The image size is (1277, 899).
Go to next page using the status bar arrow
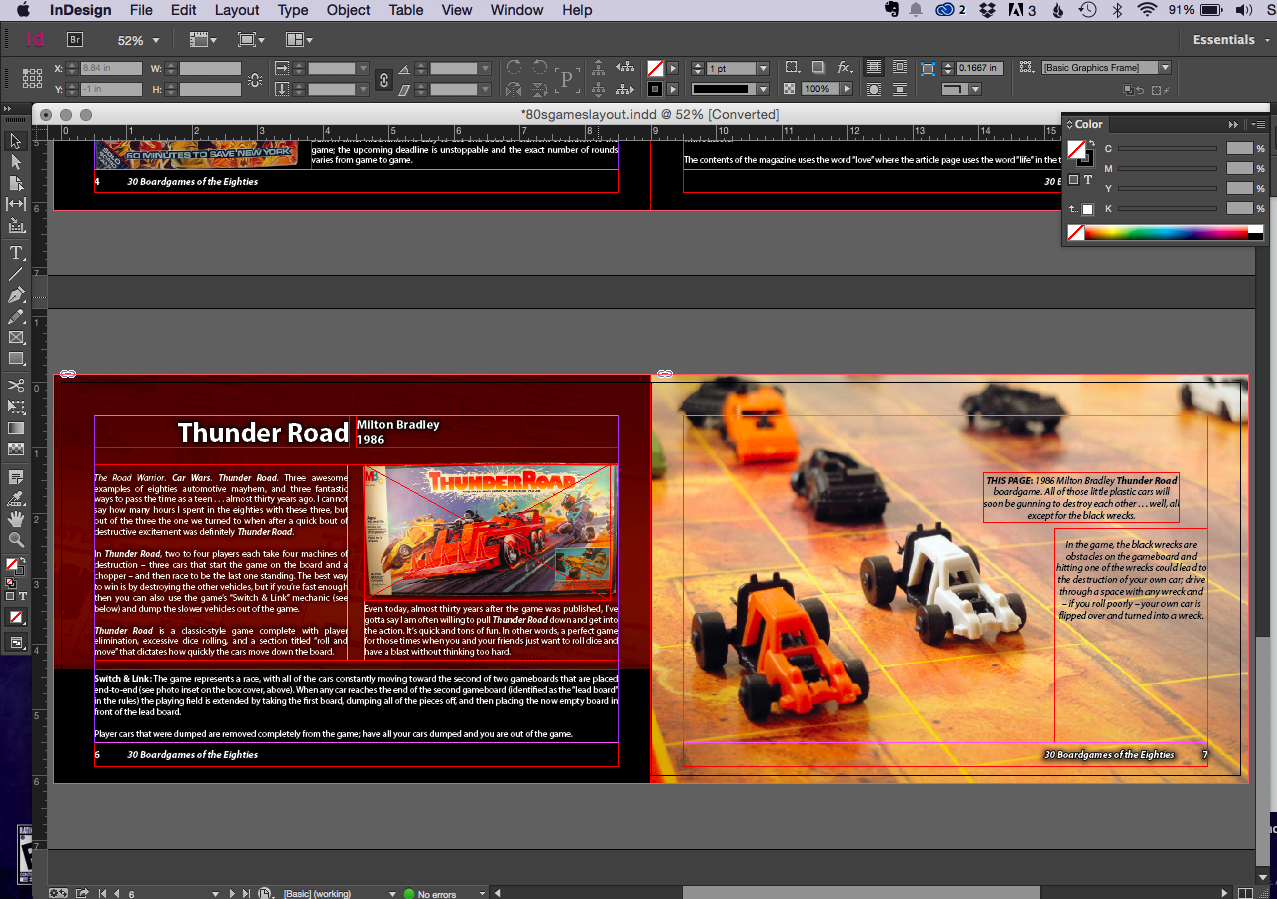[x=232, y=893]
